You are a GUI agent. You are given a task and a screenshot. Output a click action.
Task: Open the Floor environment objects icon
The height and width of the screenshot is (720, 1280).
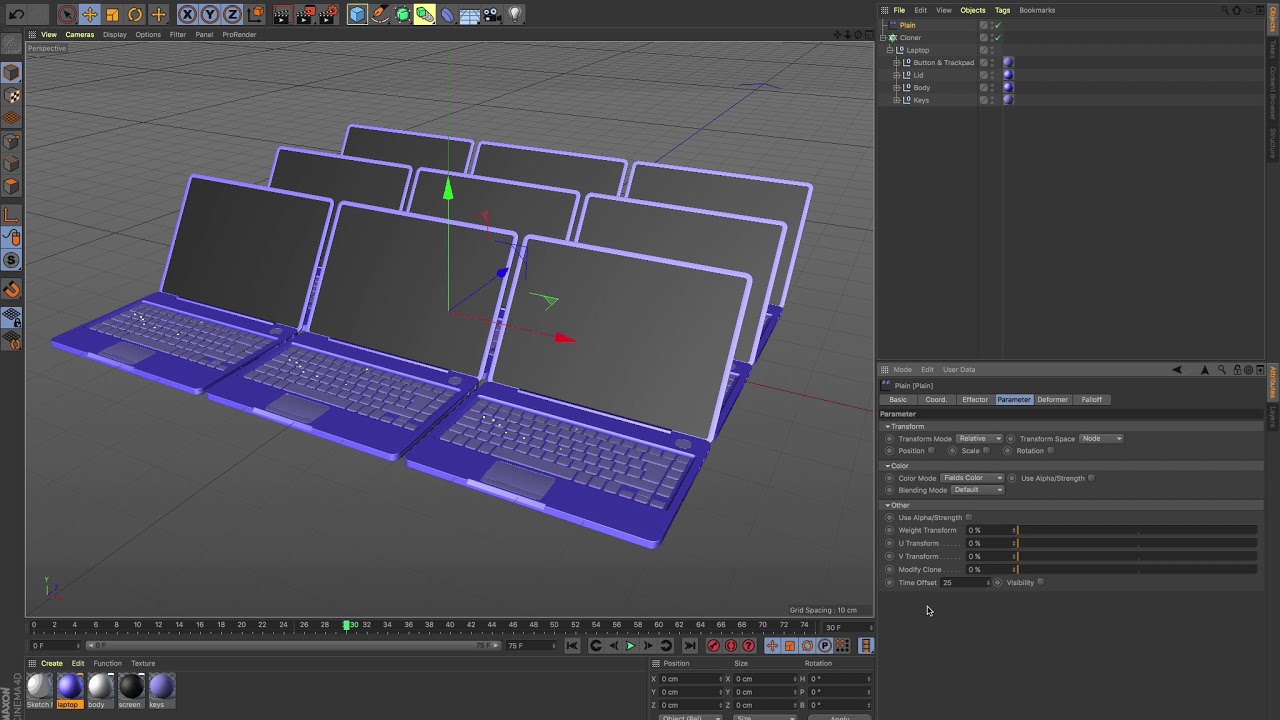pyautogui.click(x=470, y=14)
